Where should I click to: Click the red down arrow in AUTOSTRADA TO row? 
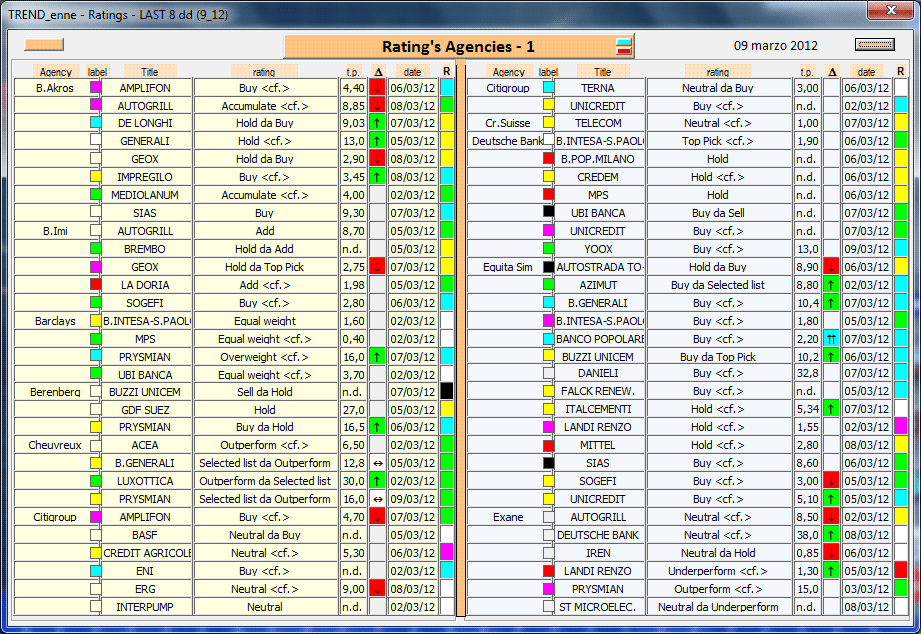click(x=831, y=267)
